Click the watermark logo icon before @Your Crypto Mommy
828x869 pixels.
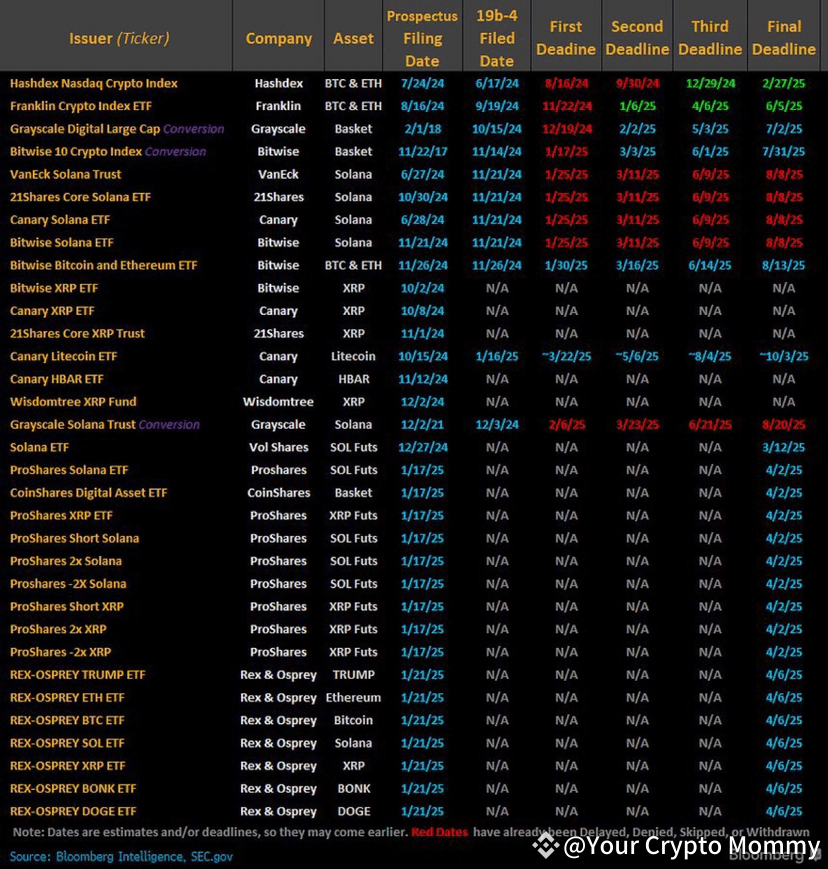tap(544, 847)
